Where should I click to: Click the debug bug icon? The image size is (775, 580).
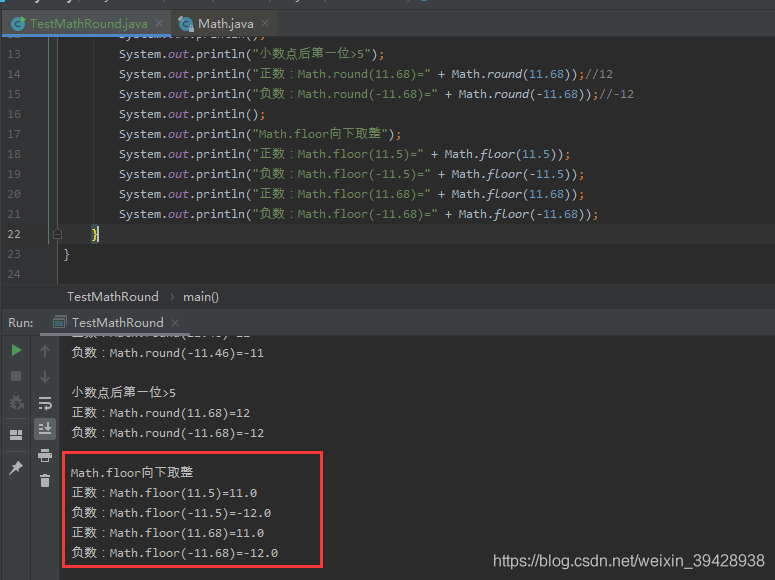pos(16,402)
